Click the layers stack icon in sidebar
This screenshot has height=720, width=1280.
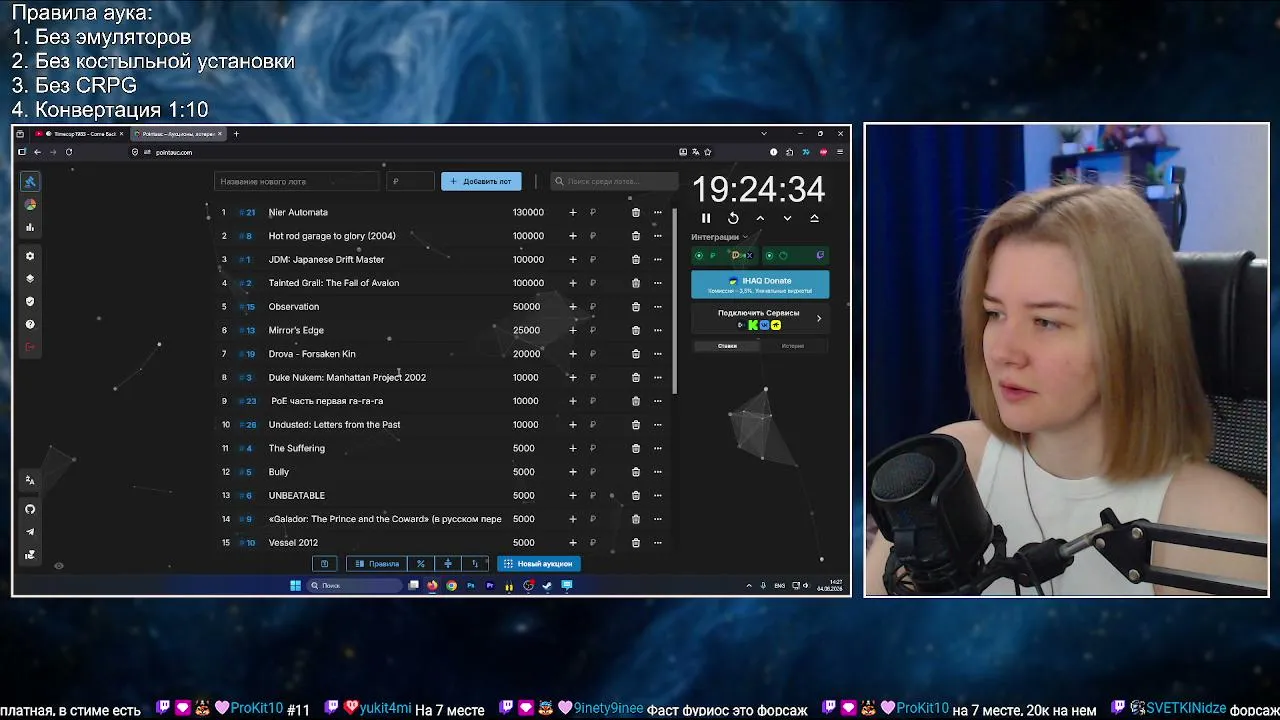[x=30, y=279]
